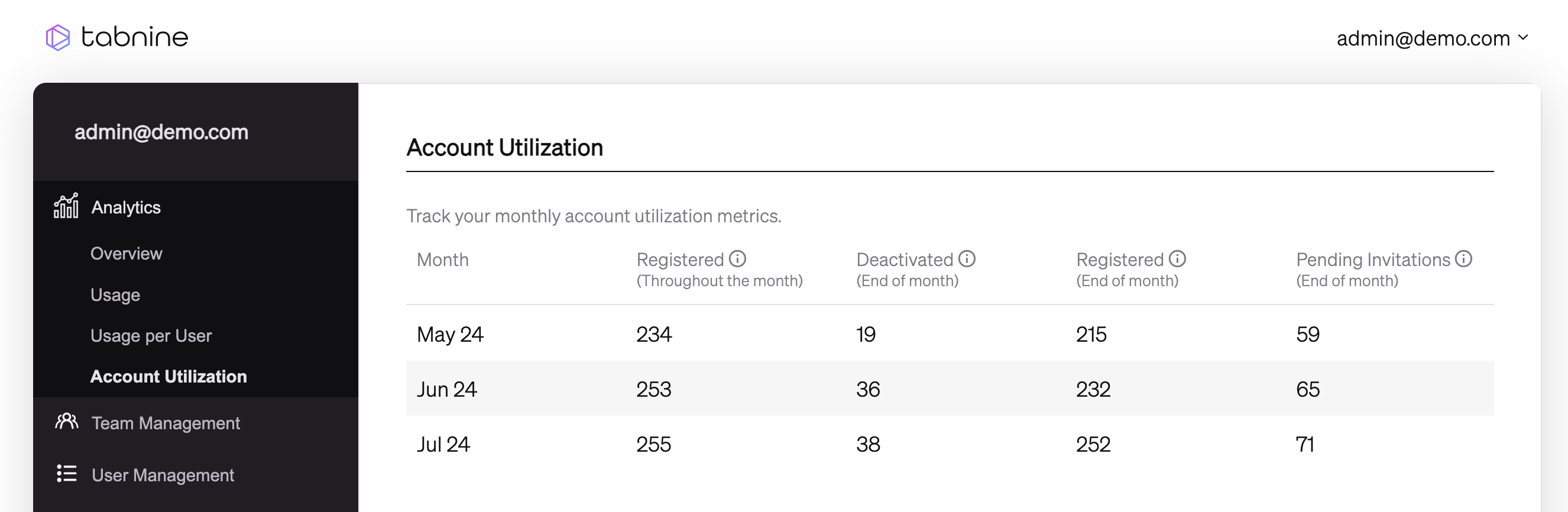Click the Month column header
Screen dimensions: 1568x512
pyautogui.click(x=442, y=260)
